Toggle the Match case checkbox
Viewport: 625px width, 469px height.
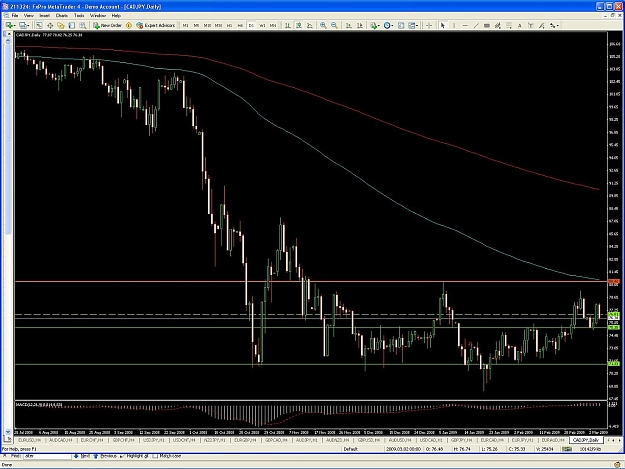pyautogui.click(x=167, y=456)
